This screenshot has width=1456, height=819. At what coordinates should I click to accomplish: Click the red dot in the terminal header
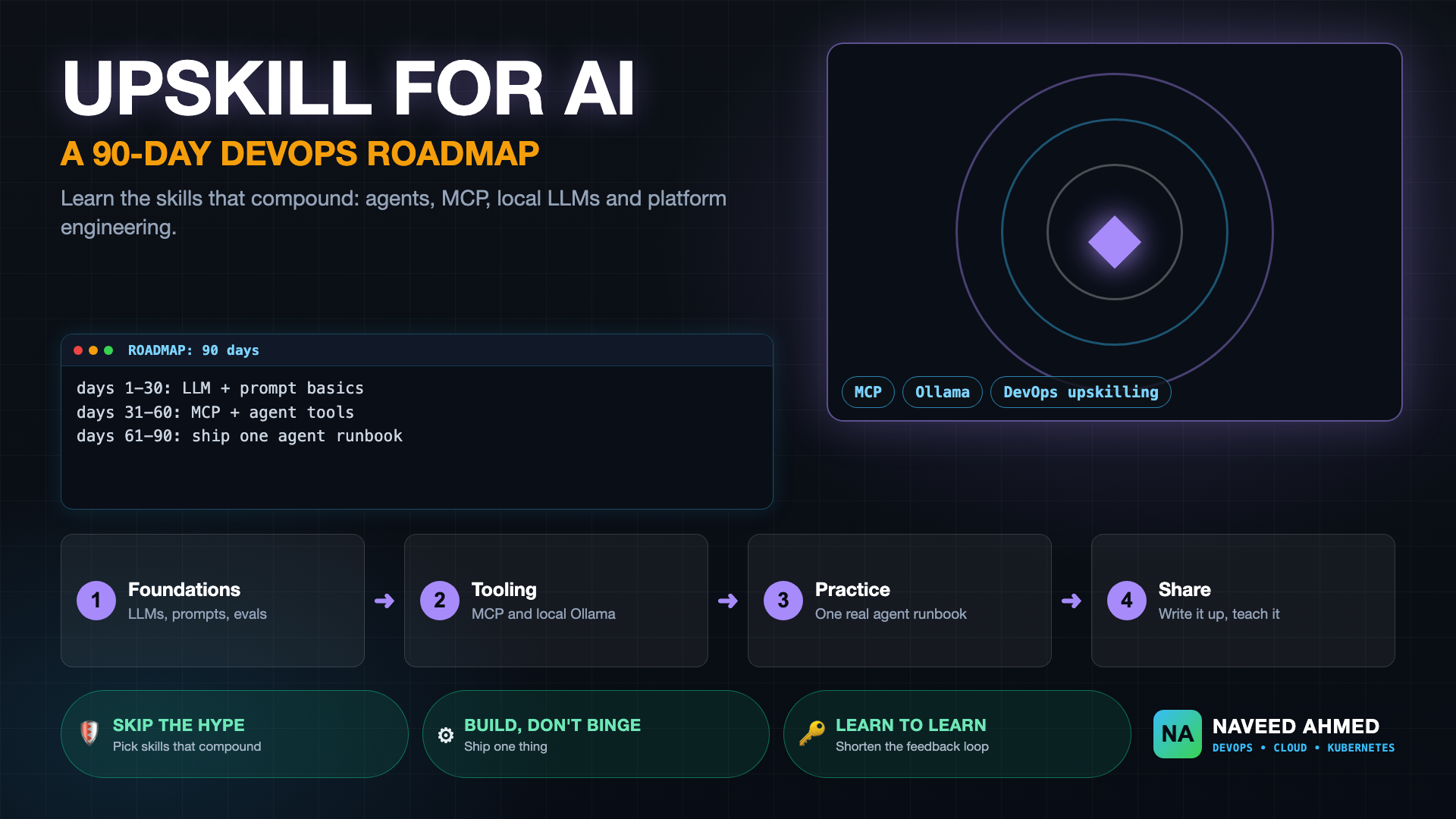[78, 350]
